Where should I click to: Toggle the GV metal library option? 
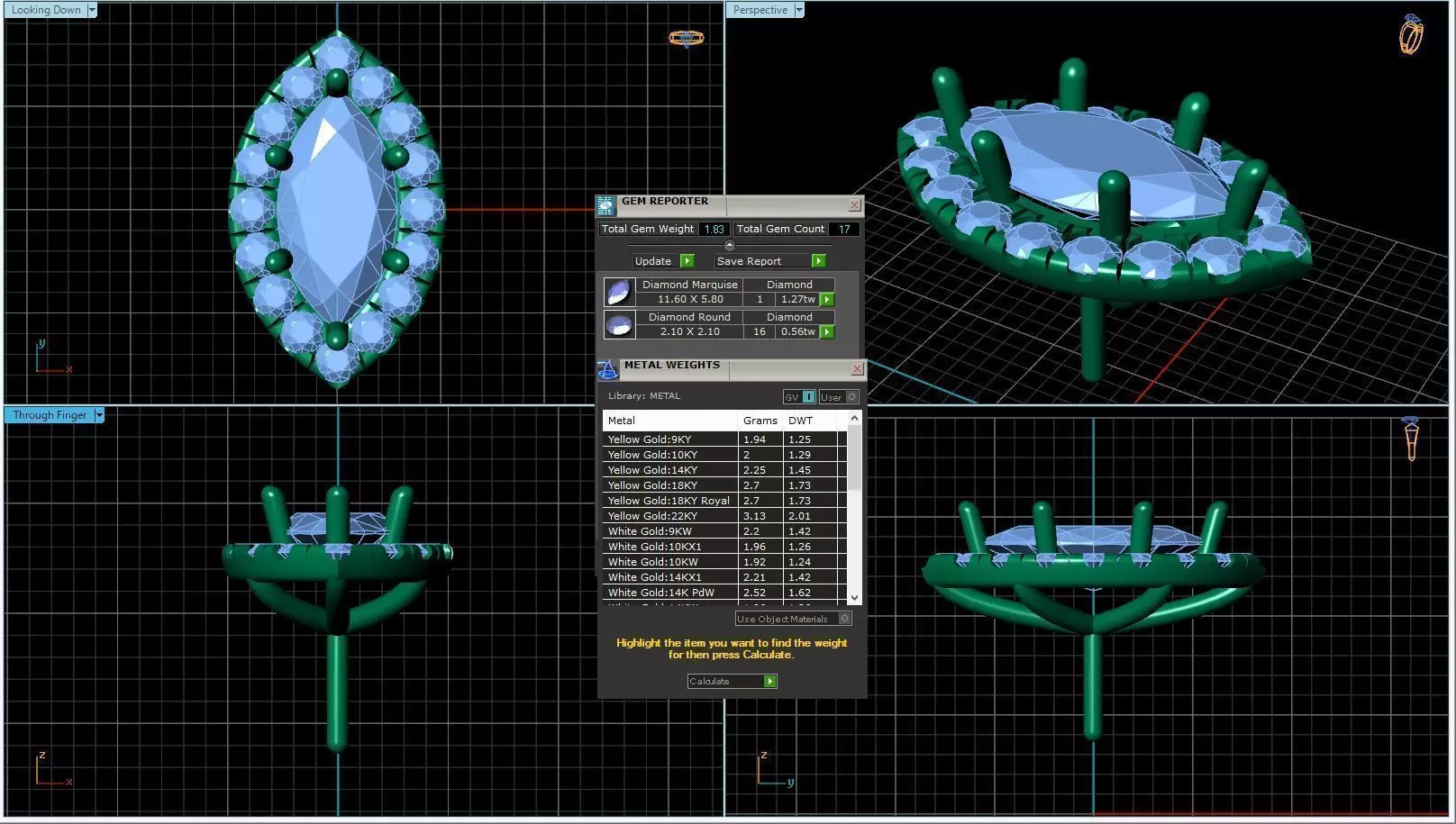799,397
